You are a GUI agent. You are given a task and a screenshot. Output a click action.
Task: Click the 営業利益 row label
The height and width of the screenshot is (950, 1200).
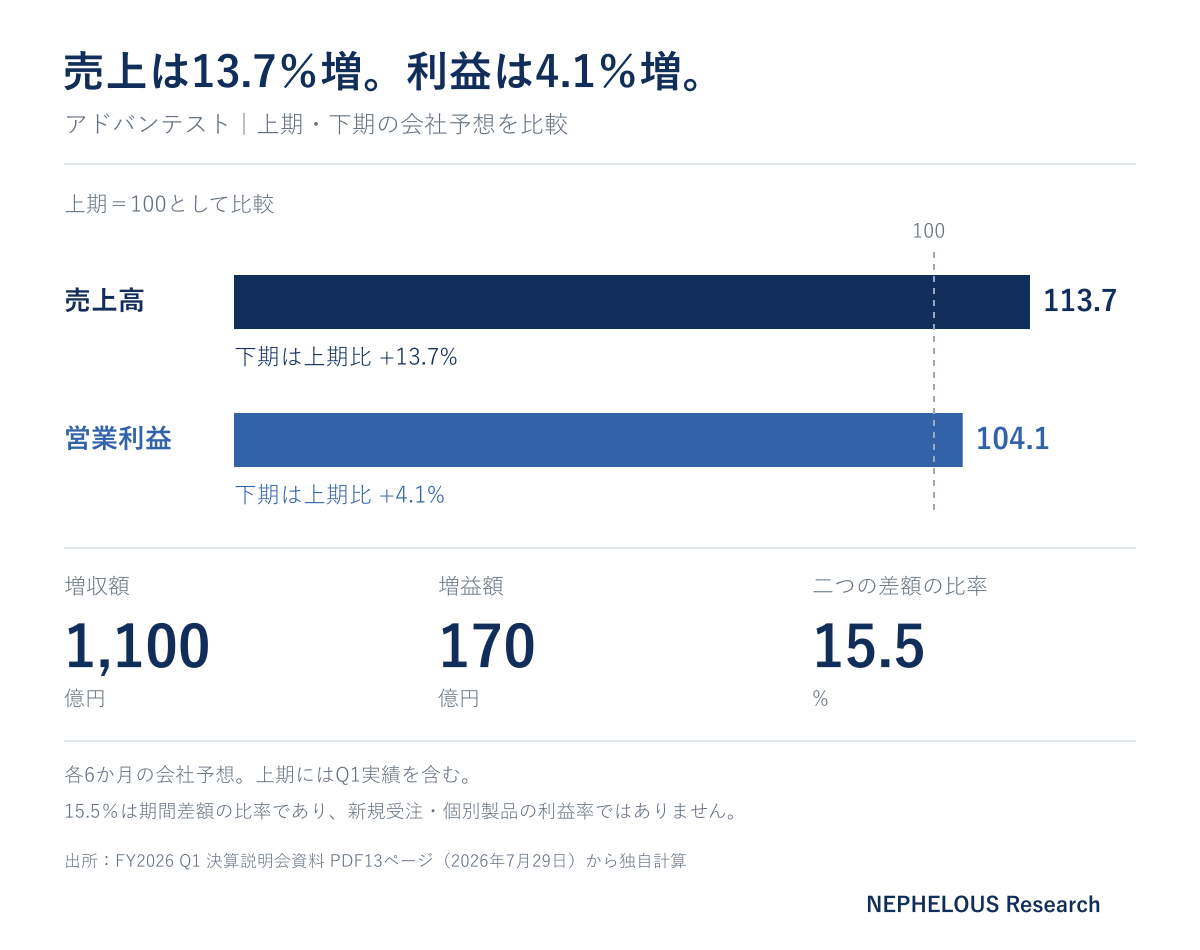click(118, 439)
